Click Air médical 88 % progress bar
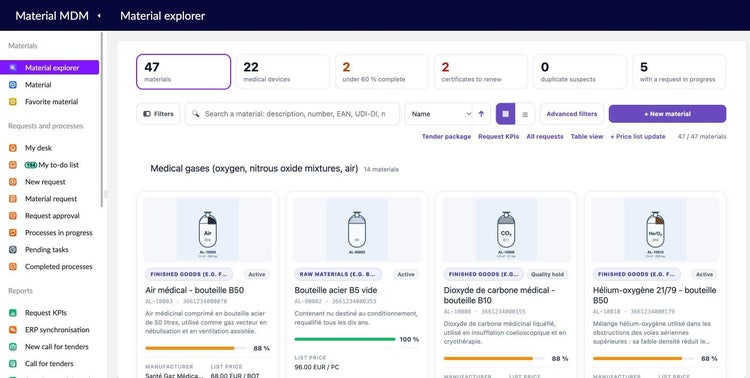The width and height of the screenshot is (750, 378). (x=196, y=348)
